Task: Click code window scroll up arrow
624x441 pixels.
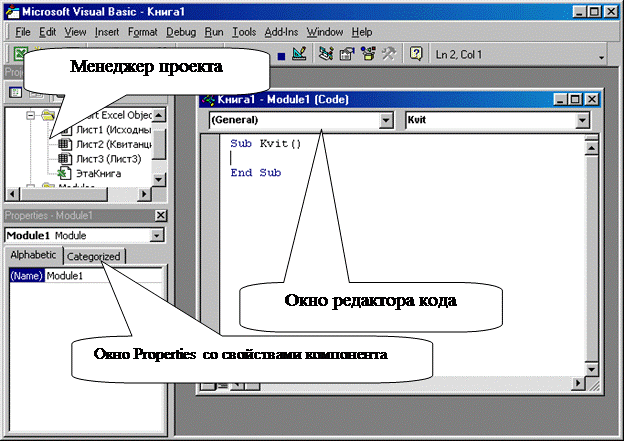Action: [591, 148]
